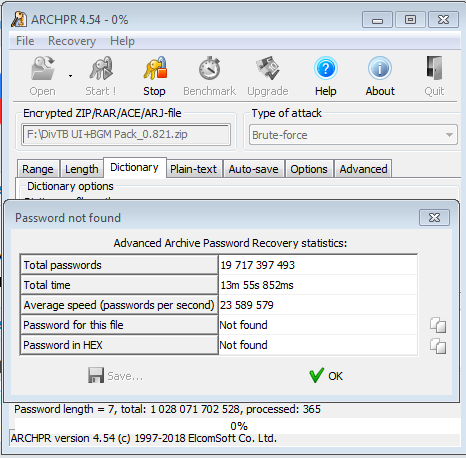Click the Save floppy disk button
Viewport: 466px width, 458px height.
coord(115,376)
